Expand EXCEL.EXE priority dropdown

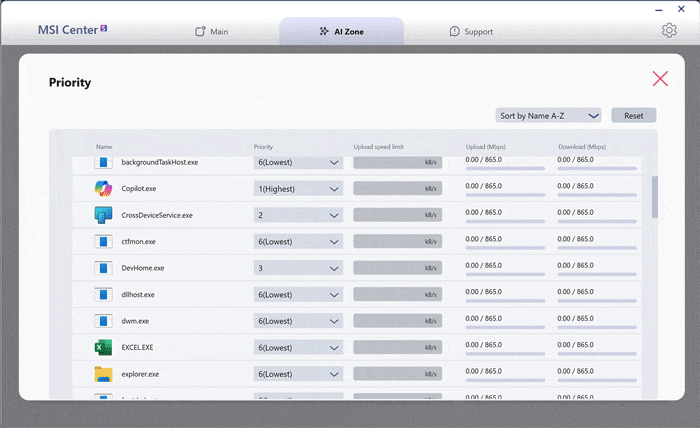pyautogui.click(x=298, y=348)
